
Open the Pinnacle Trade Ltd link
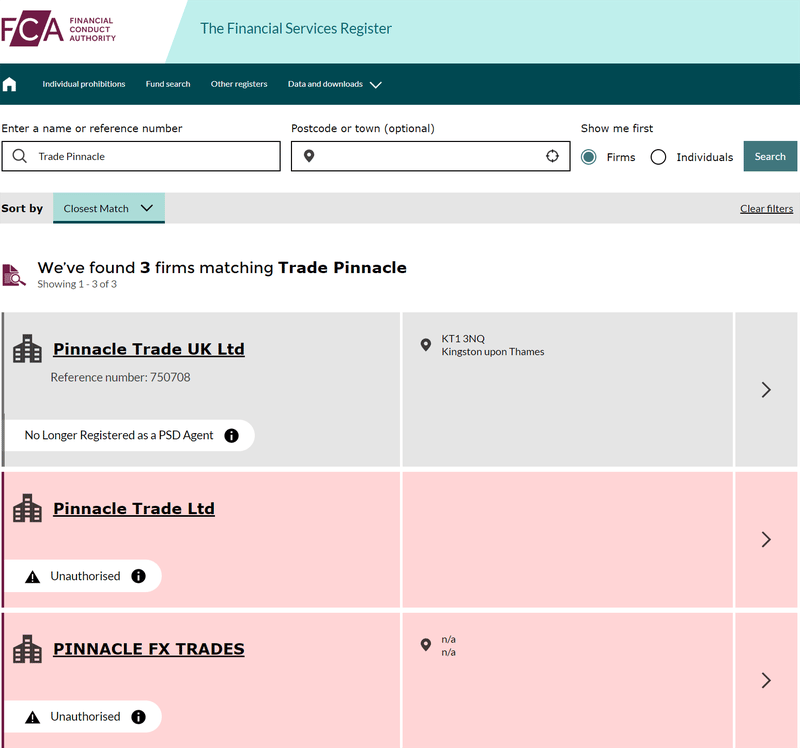tap(134, 509)
